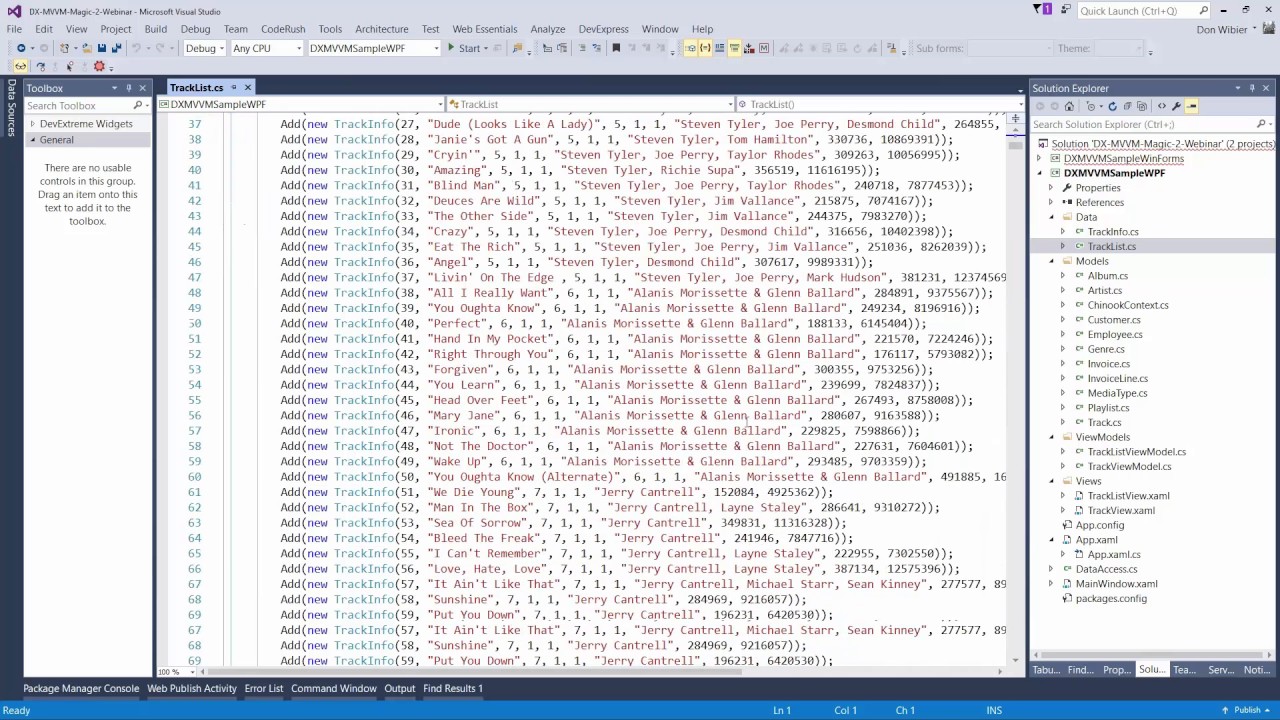This screenshot has height=720, width=1280.
Task: Click the View Code icon in Solution Explorer
Action: 1161,106
